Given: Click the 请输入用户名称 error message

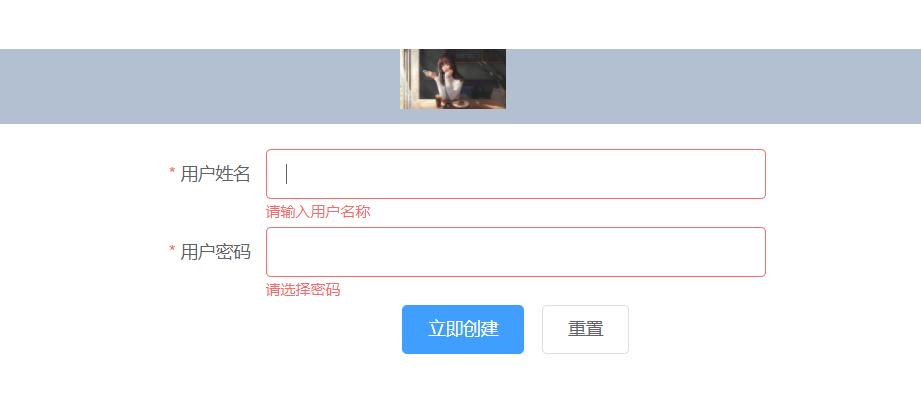Looking at the screenshot, I should [x=318, y=212].
